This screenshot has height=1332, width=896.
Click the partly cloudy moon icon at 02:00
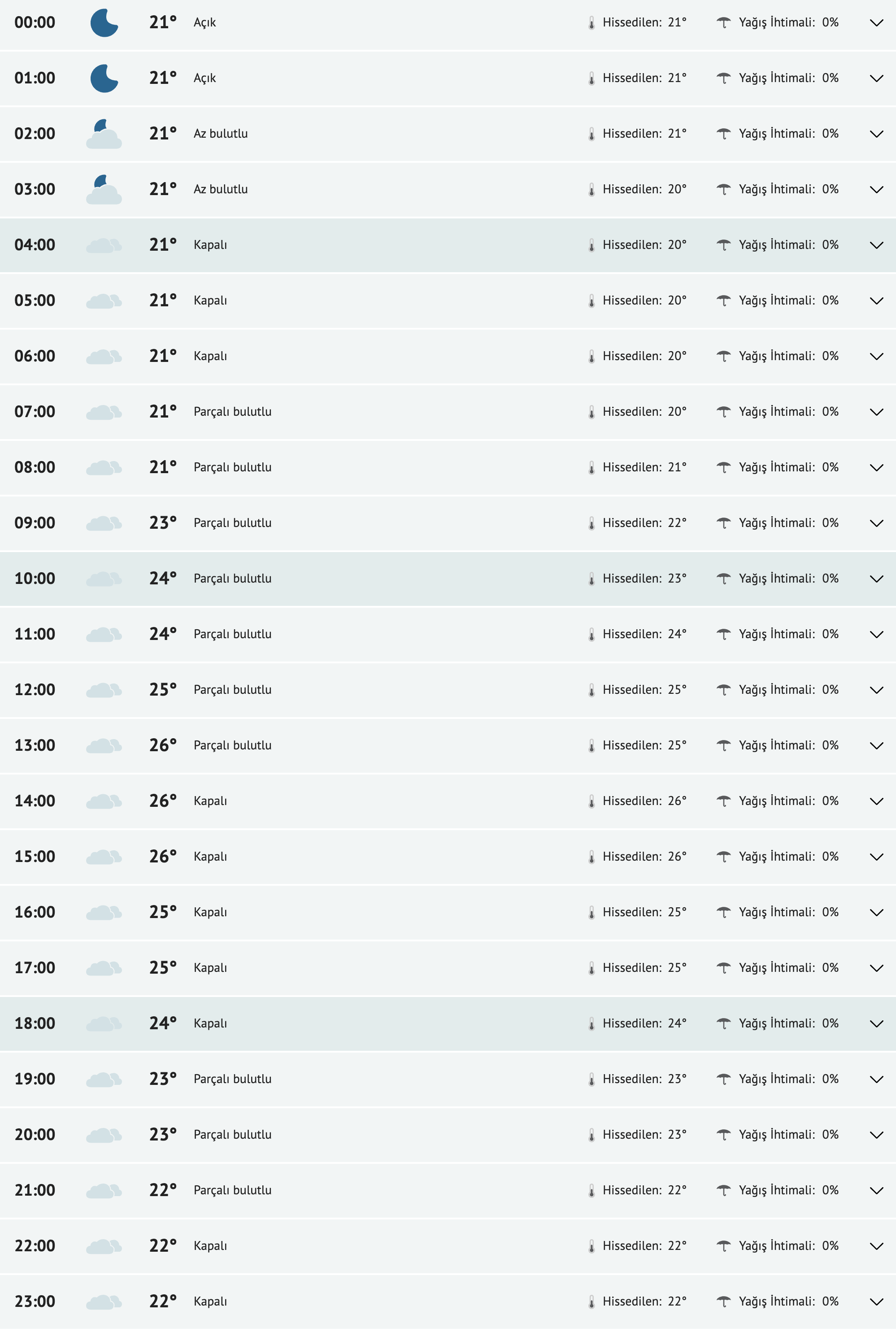click(x=104, y=134)
